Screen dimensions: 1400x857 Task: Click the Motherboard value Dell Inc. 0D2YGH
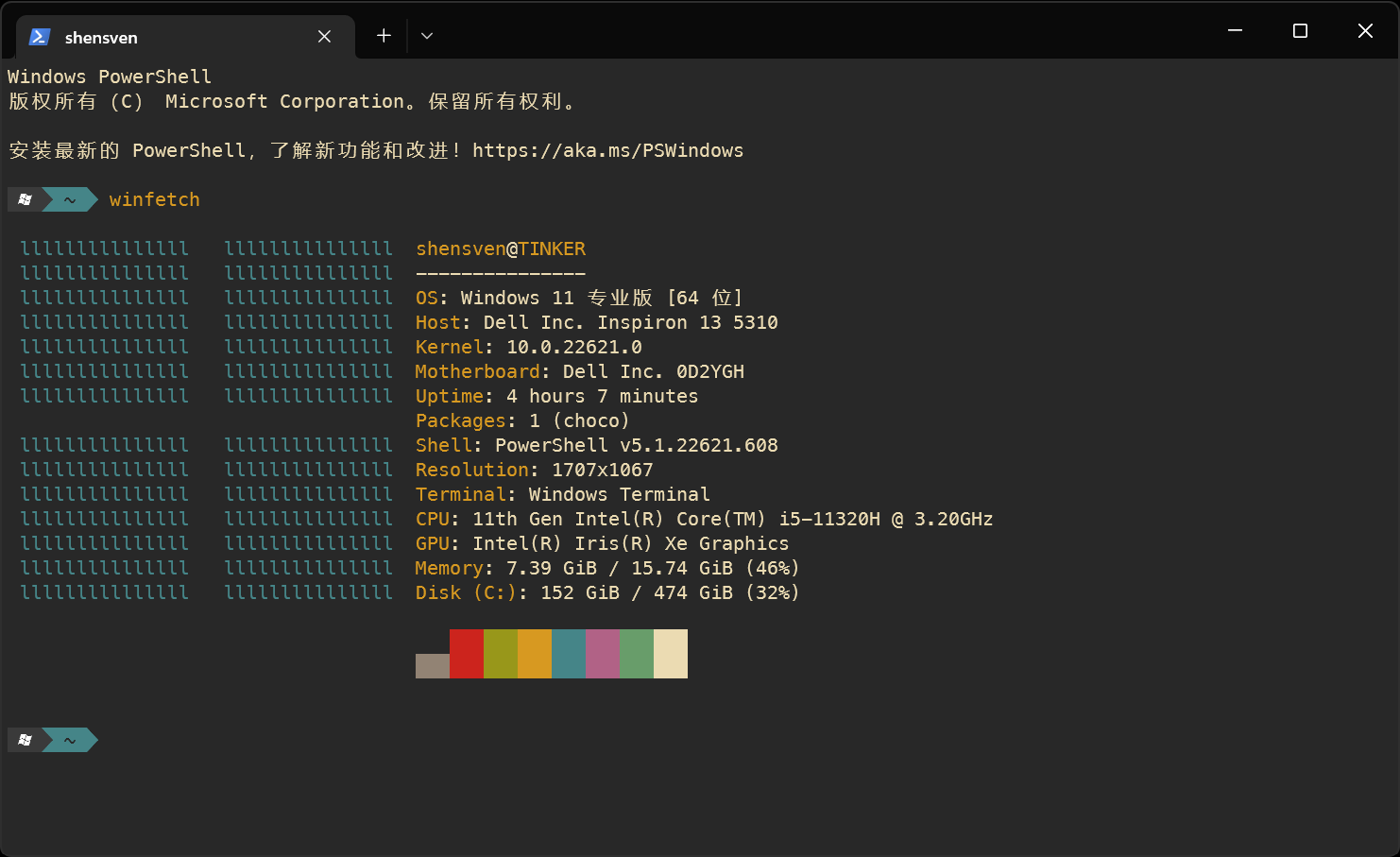click(x=654, y=371)
